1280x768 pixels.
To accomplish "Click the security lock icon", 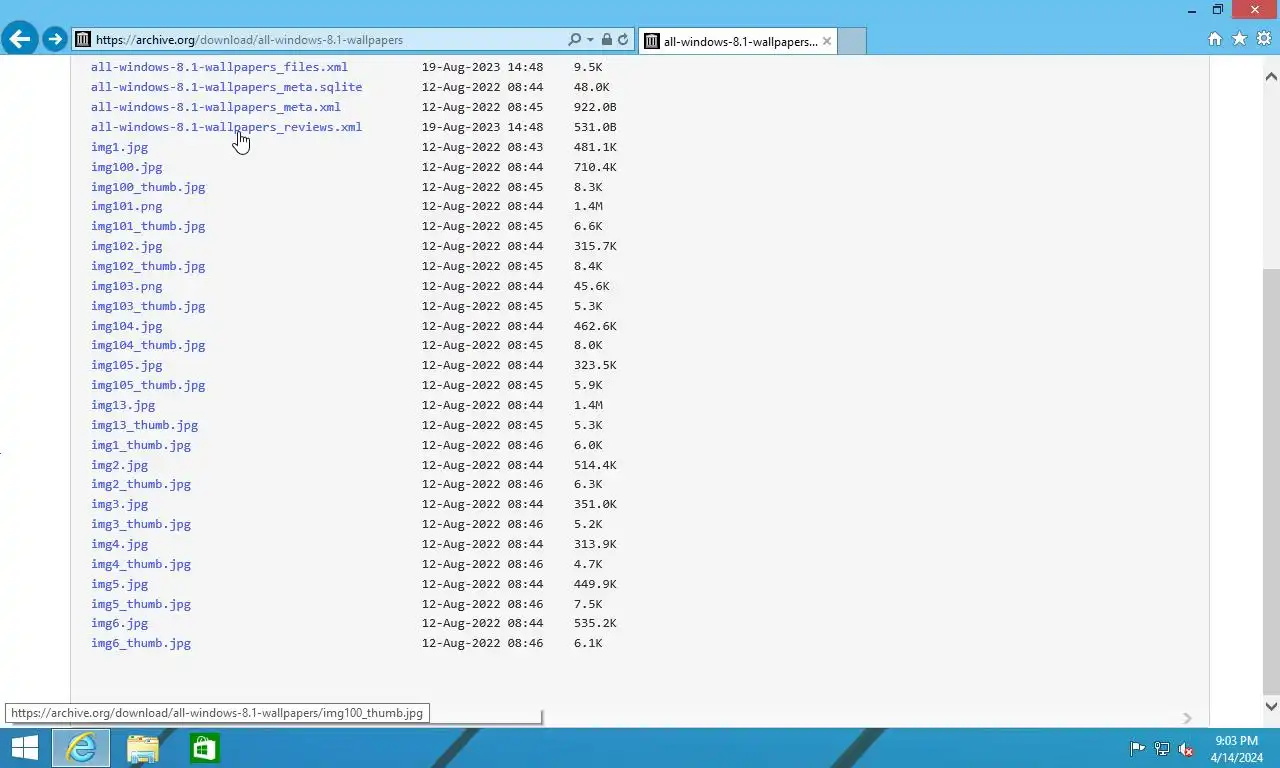I will 607,40.
